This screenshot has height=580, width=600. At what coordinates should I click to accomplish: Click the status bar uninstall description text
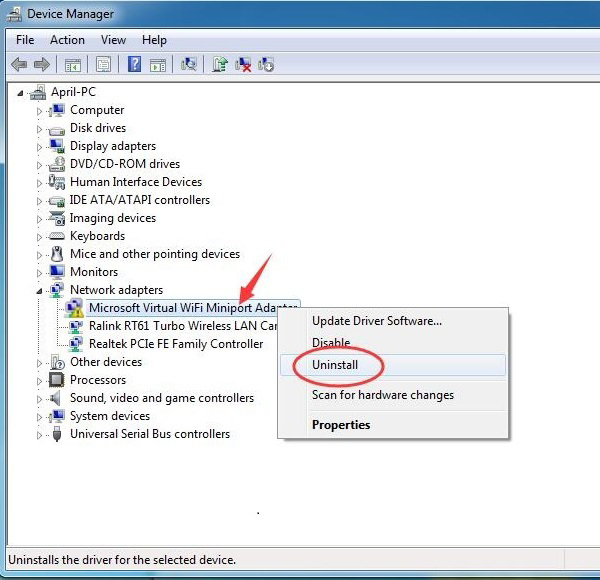[x=122, y=560]
